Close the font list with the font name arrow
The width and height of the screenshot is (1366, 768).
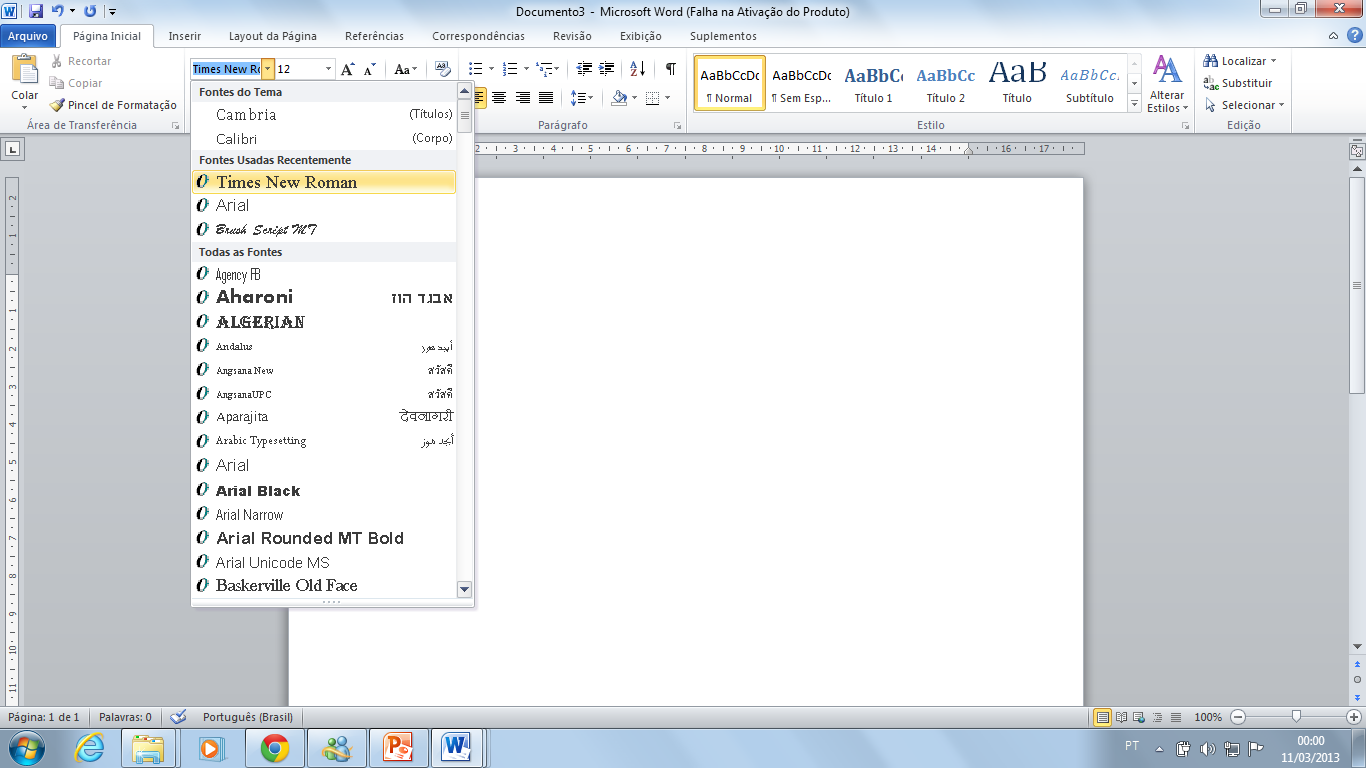pos(267,69)
